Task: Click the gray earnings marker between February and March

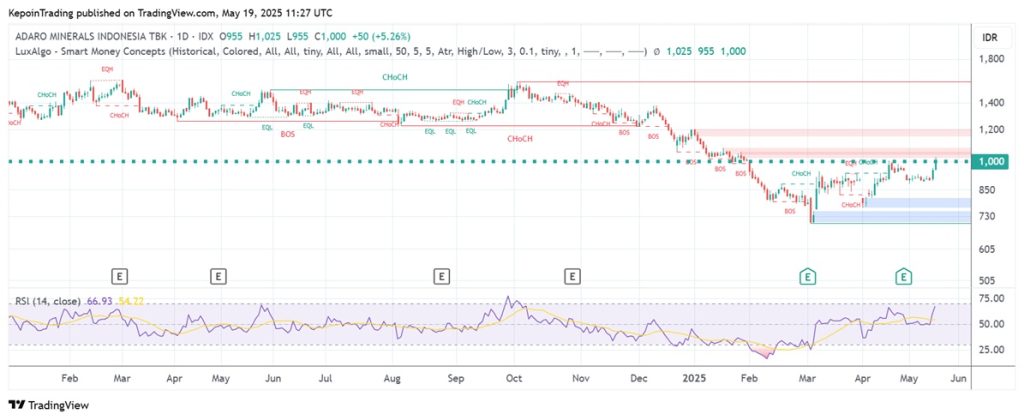Action: (x=119, y=275)
